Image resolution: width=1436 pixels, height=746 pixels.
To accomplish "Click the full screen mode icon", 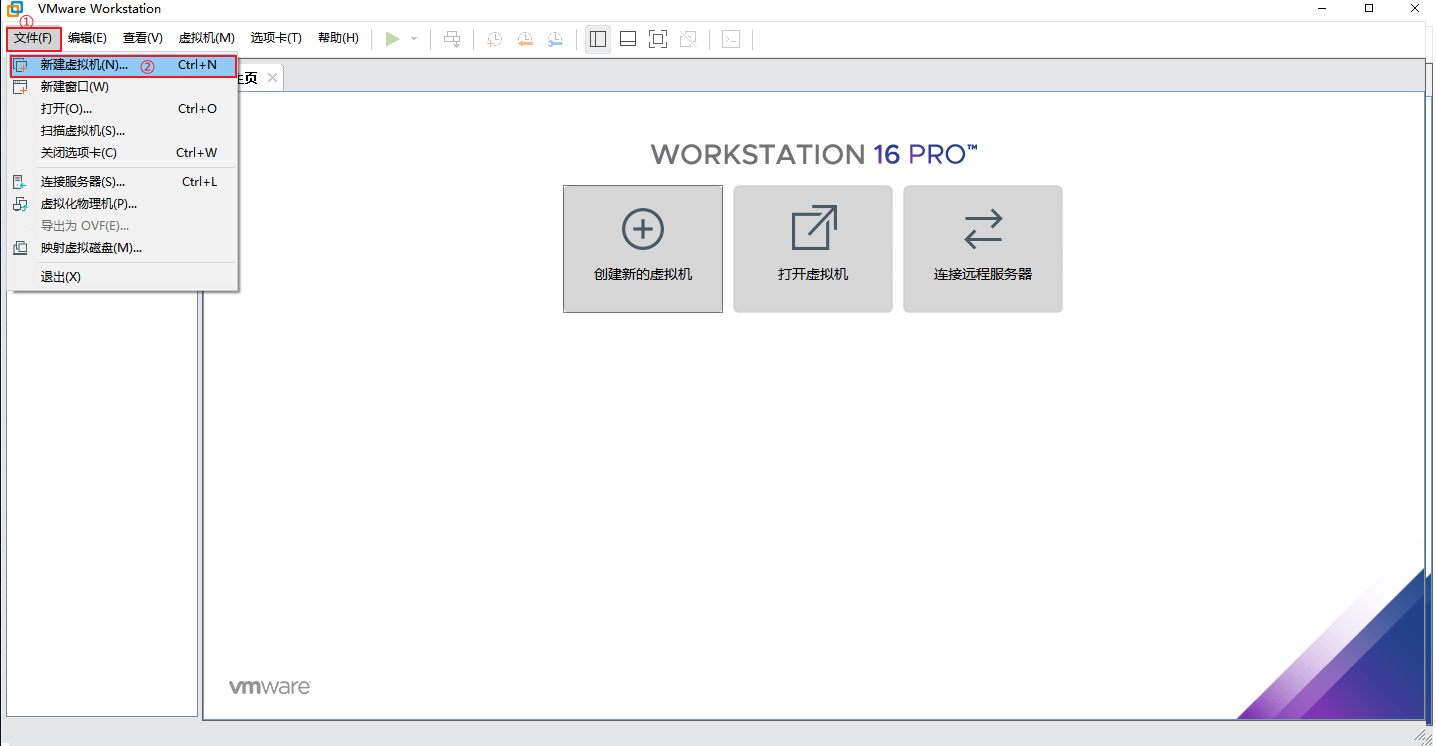I will click(x=658, y=39).
